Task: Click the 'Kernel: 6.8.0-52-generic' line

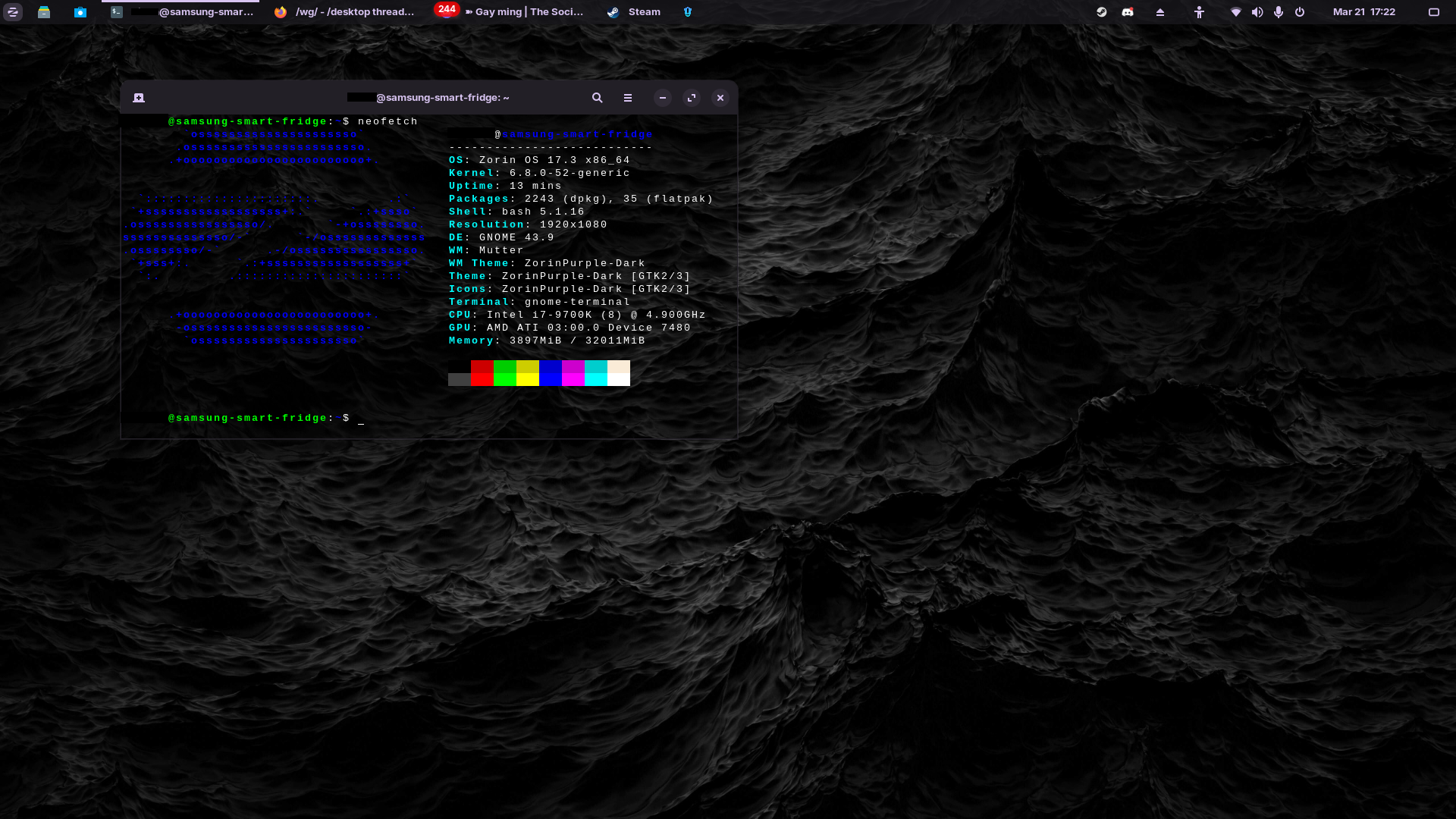Action: (539, 173)
